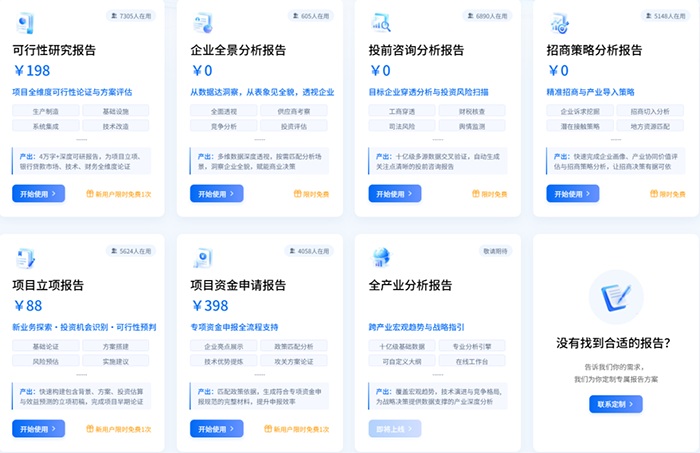The width and height of the screenshot is (700, 453).
Task: Click the 7305人在用 user count badge
Action: [131, 16]
